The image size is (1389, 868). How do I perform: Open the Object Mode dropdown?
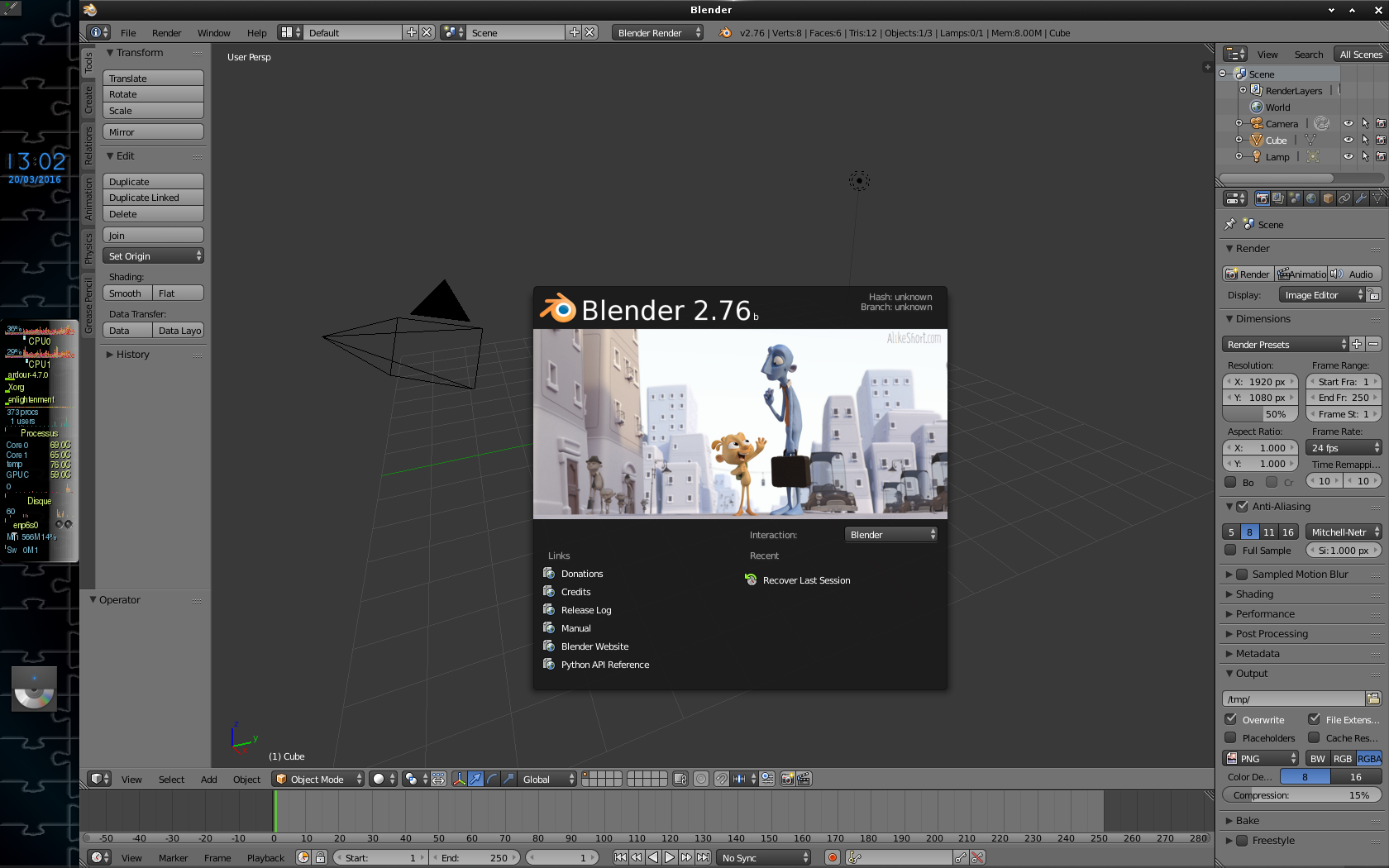tap(318, 779)
